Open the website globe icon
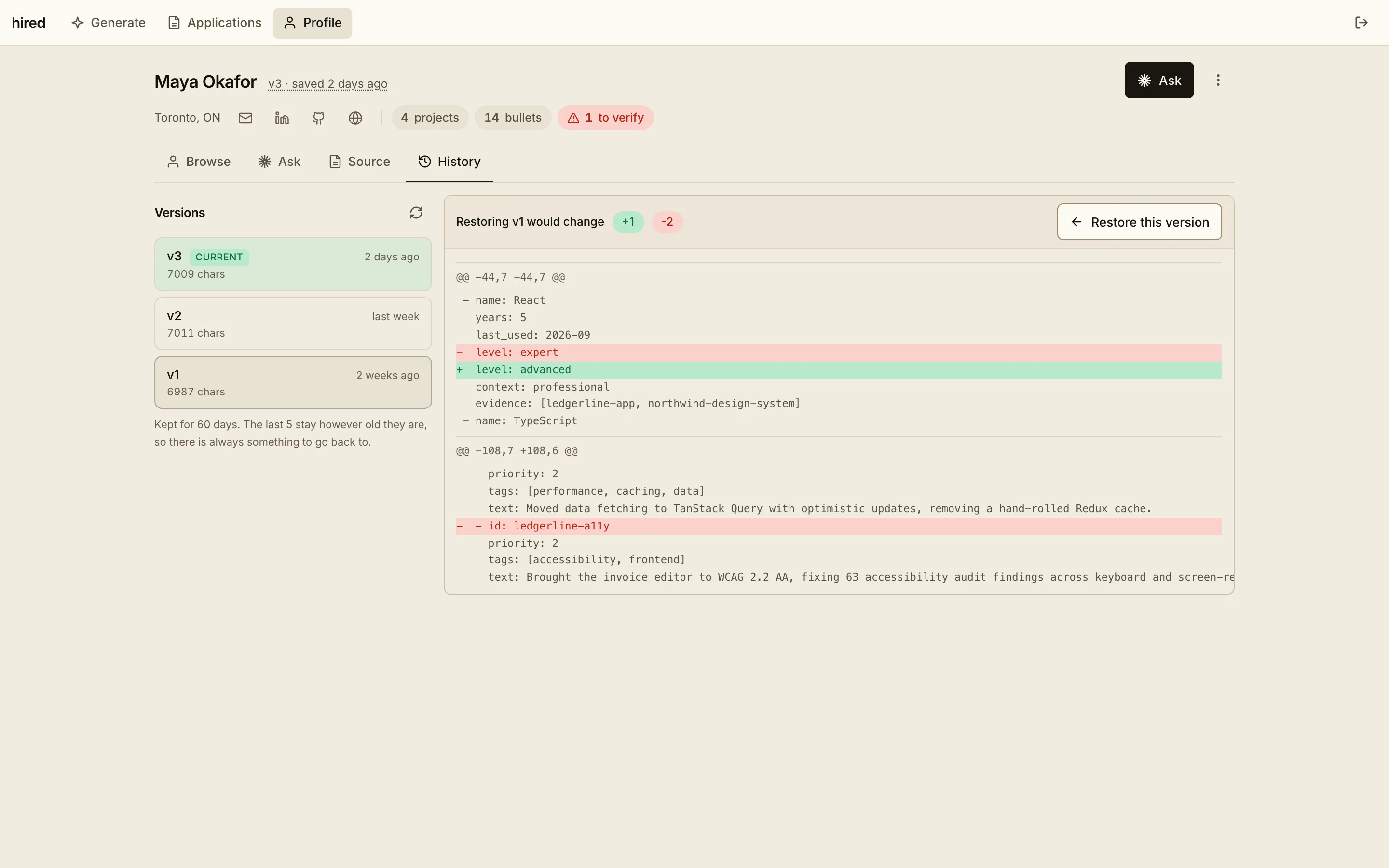The height and width of the screenshot is (868, 1389). coord(355,118)
